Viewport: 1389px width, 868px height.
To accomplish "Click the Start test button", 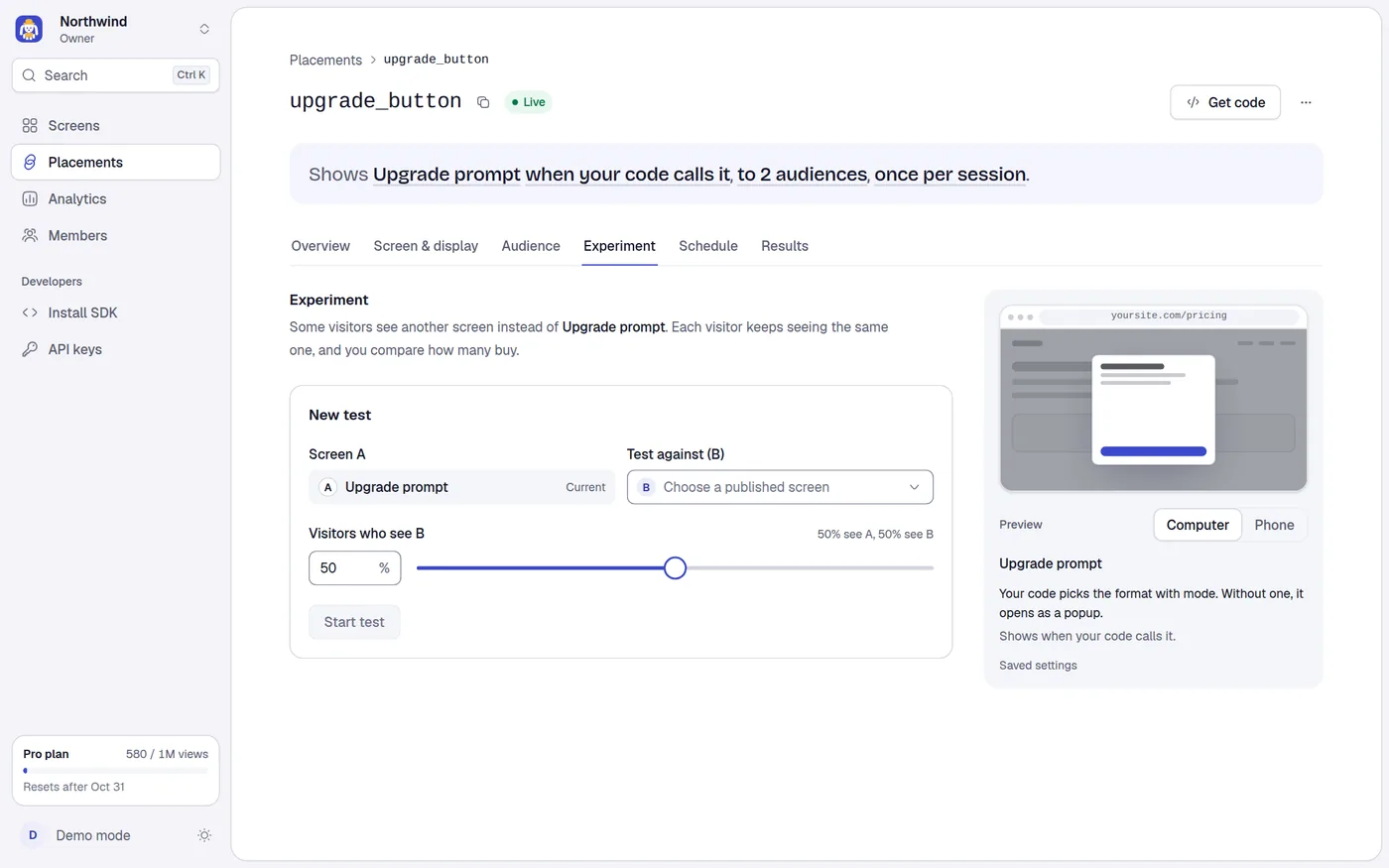I will coord(354,622).
